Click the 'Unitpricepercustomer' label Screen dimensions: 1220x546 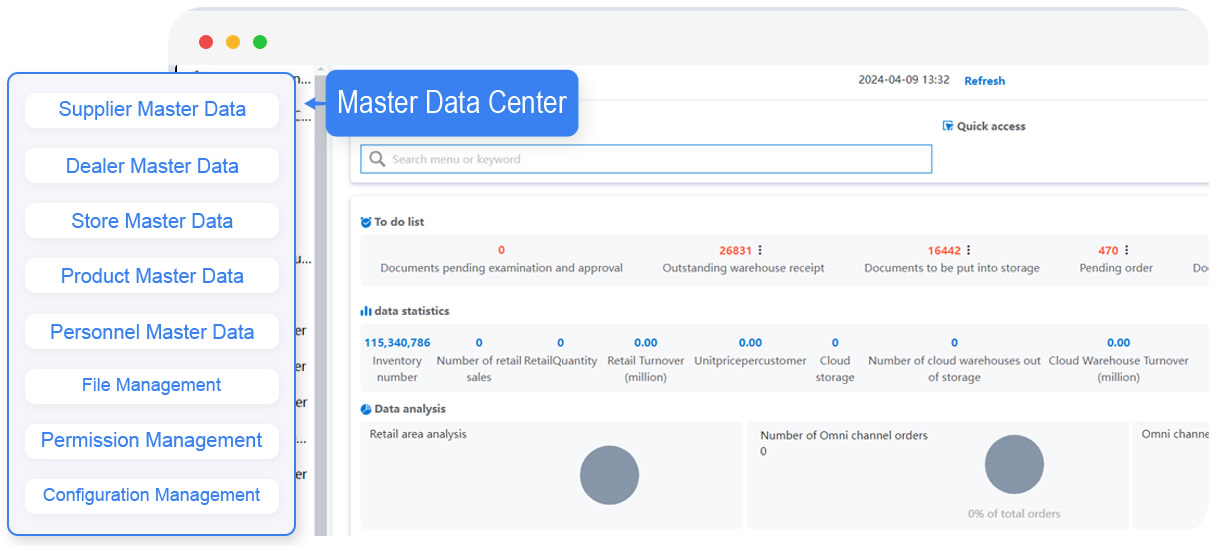[750, 361]
